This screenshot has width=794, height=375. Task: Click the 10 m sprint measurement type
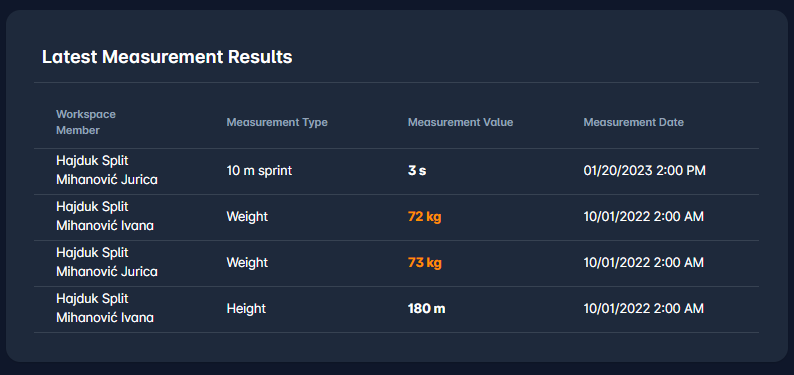tap(259, 171)
